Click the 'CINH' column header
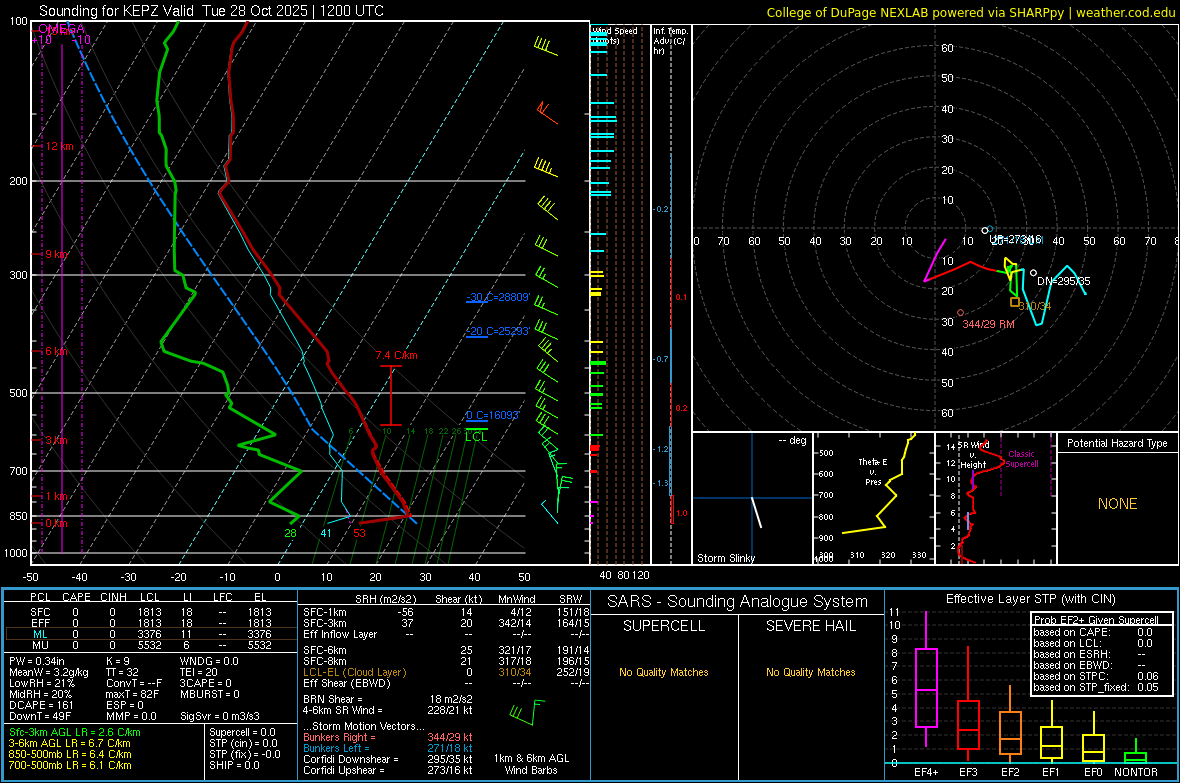Image resolution: width=1180 pixels, height=783 pixels. [114, 597]
